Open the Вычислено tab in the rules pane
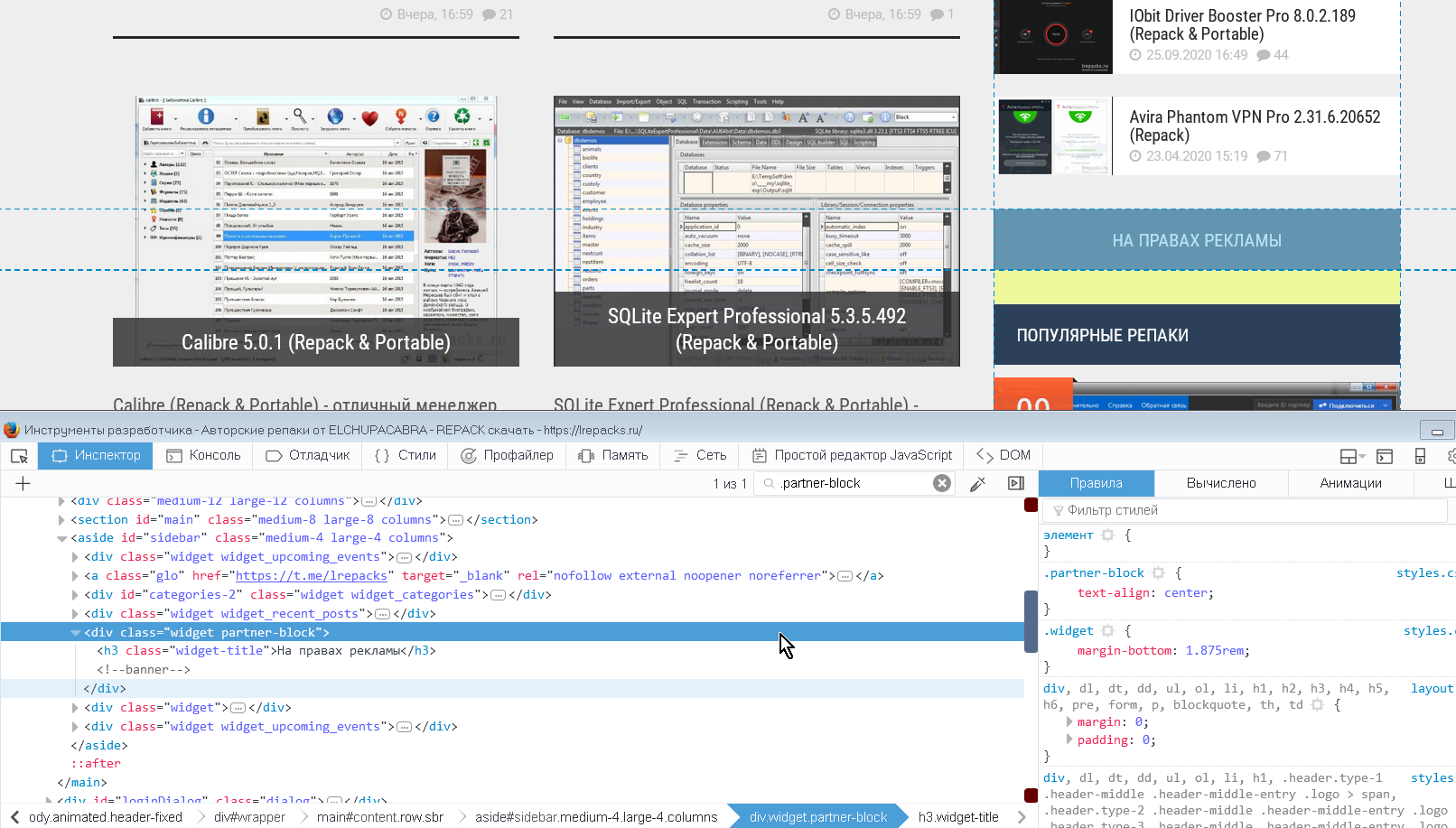The image size is (1456, 828). (x=1221, y=483)
